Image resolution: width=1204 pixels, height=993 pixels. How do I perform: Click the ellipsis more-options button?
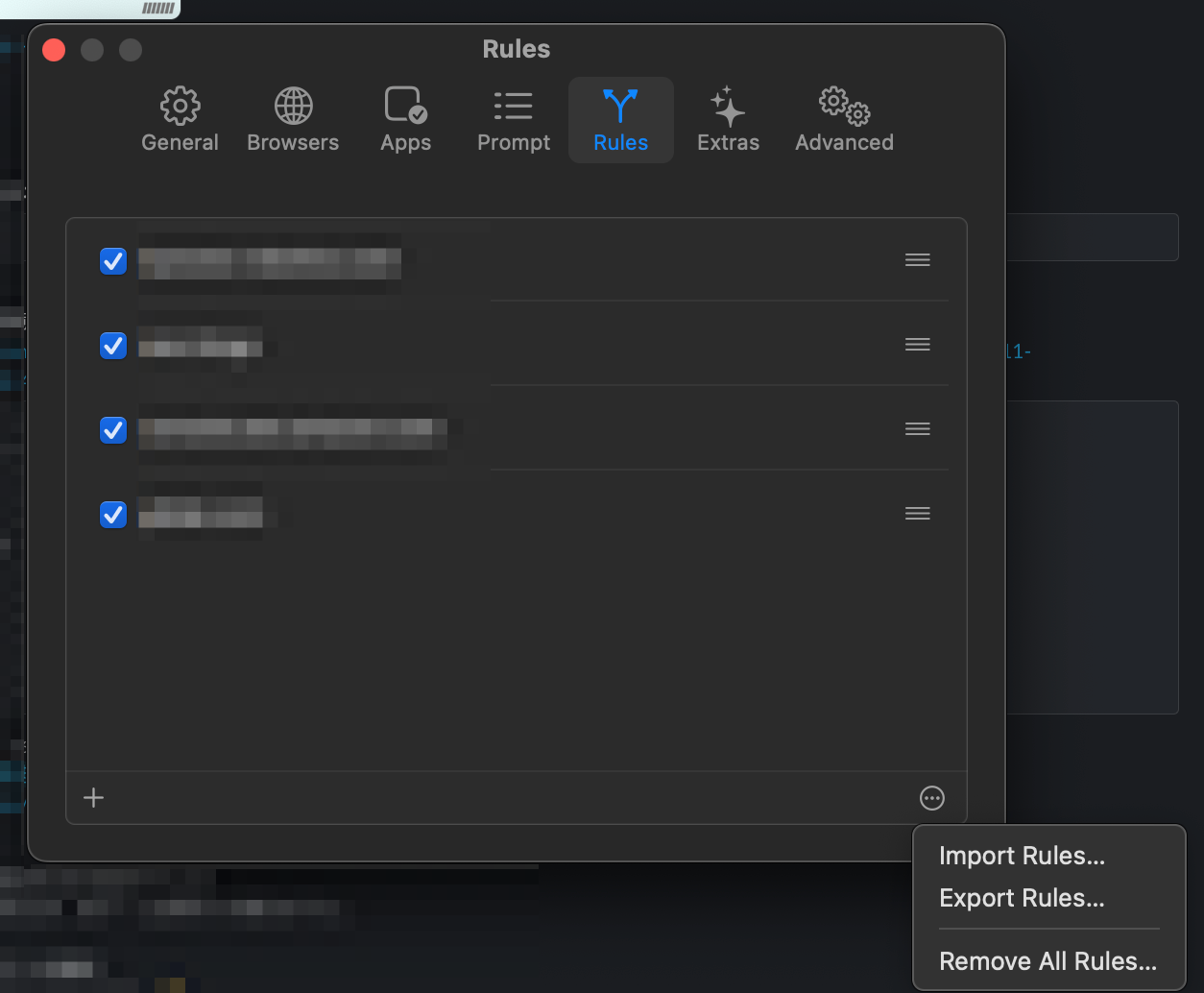pos(931,798)
